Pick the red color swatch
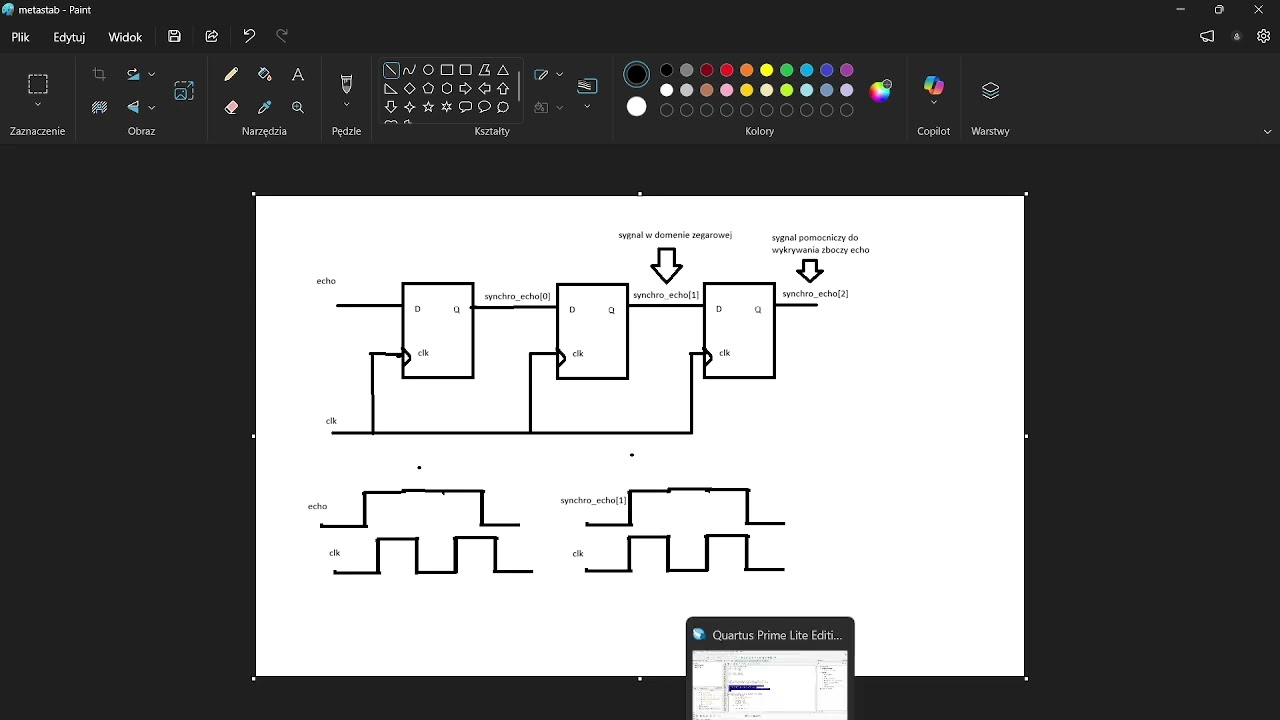Screen dimensions: 1280x720 tap(728, 70)
